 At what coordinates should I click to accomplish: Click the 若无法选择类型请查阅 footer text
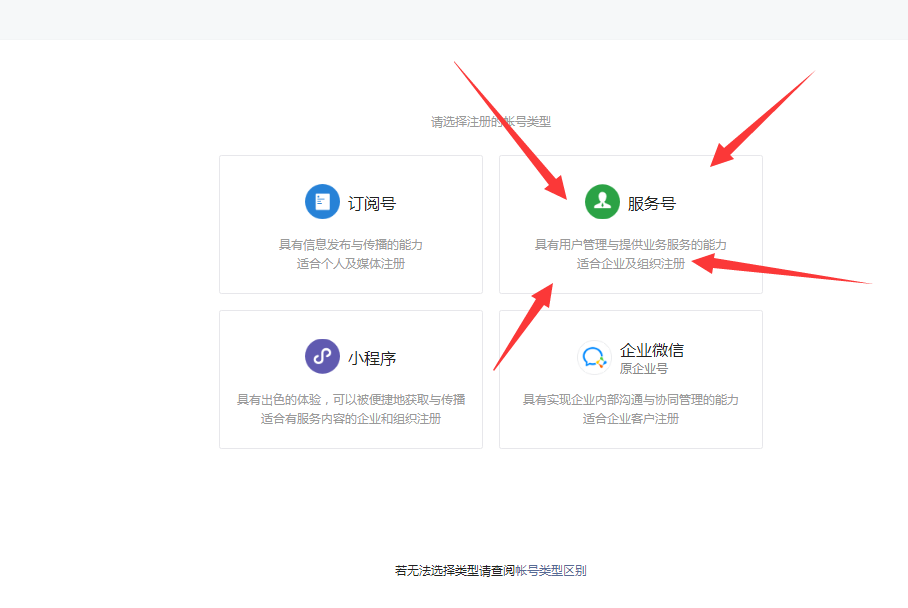454,571
